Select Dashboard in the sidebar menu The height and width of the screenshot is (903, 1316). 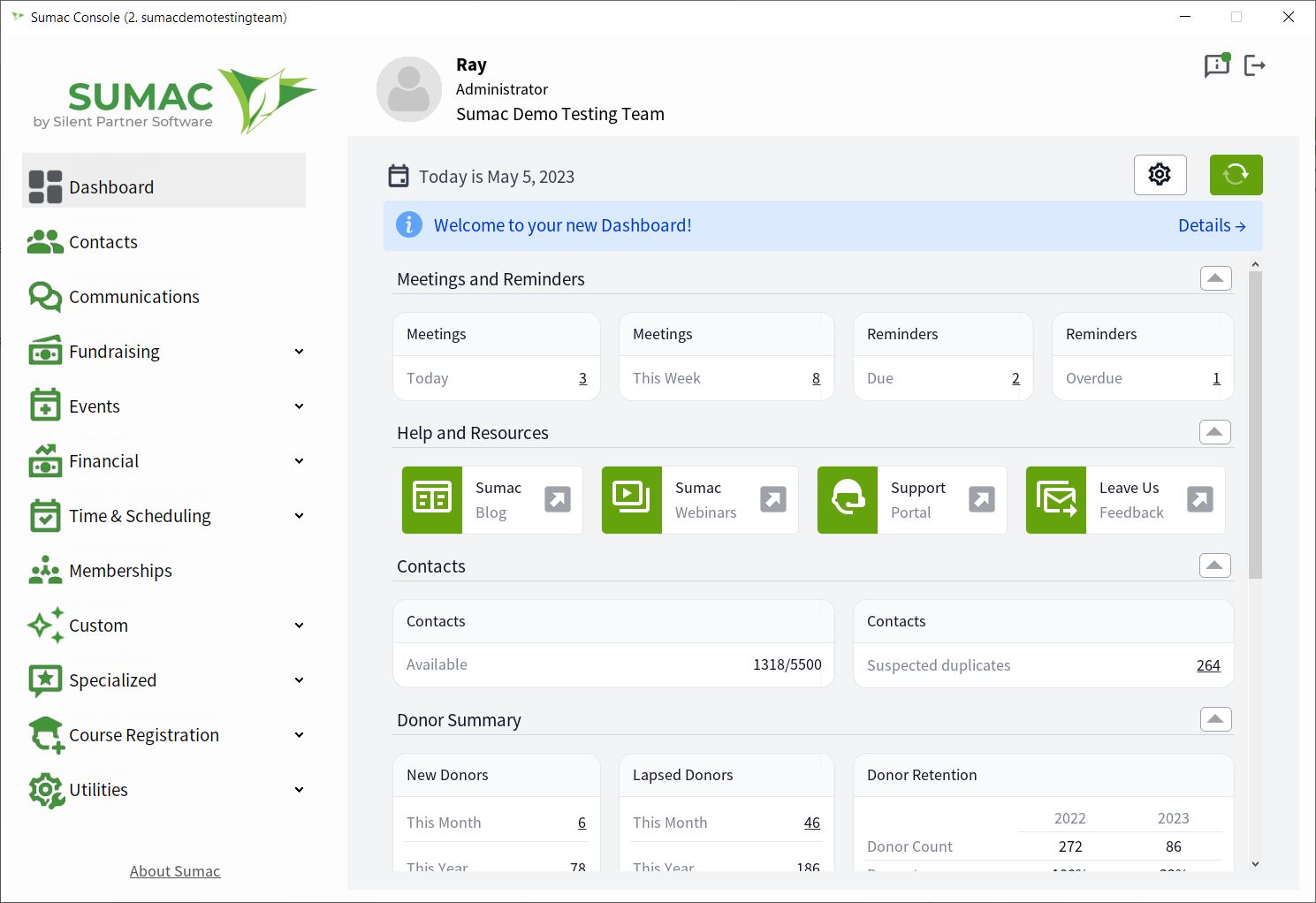click(x=164, y=180)
